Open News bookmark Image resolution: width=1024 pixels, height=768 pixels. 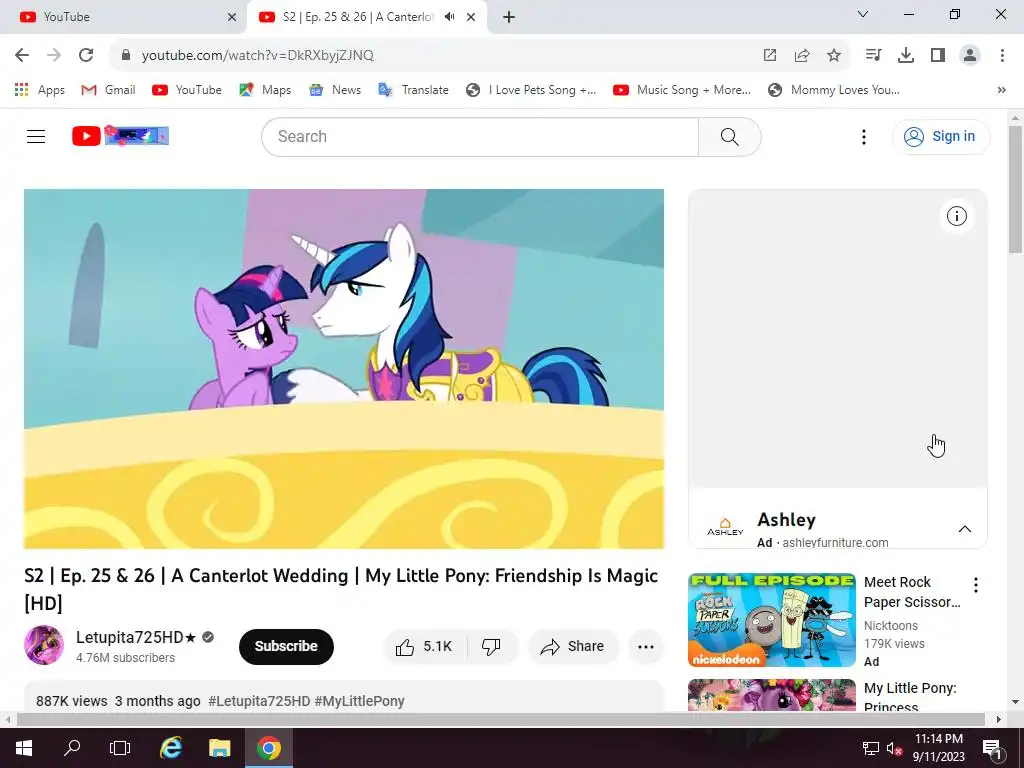coord(335,90)
